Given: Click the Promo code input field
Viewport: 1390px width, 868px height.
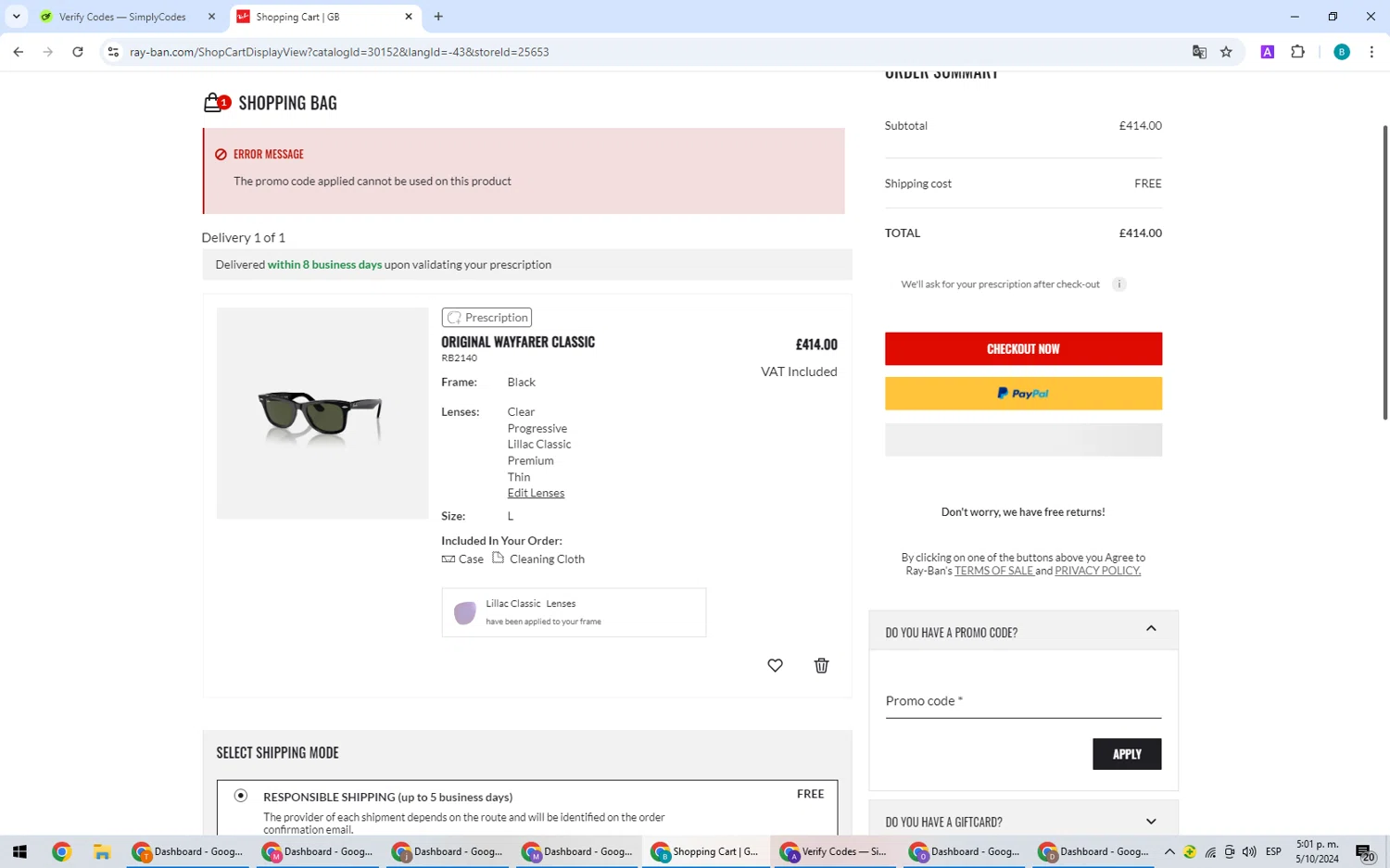Looking at the screenshot, I should click(1023, 701).
